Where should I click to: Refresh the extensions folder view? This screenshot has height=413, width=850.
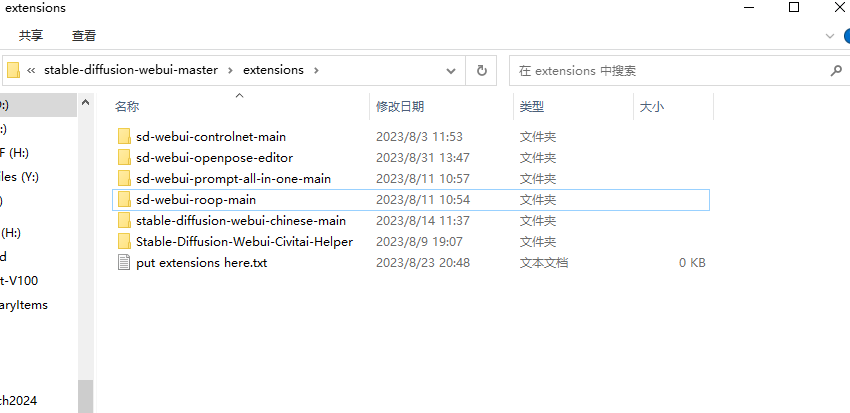tap(481, 70)
